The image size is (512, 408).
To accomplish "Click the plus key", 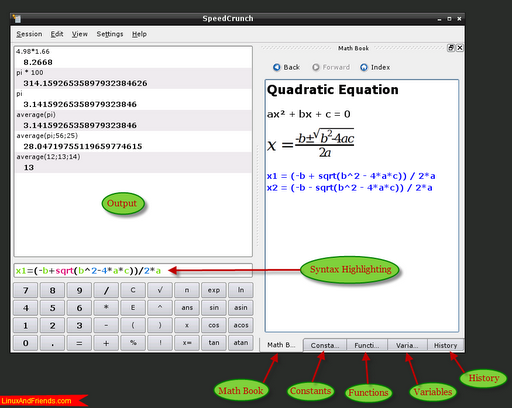I will [x=106, y=343].
